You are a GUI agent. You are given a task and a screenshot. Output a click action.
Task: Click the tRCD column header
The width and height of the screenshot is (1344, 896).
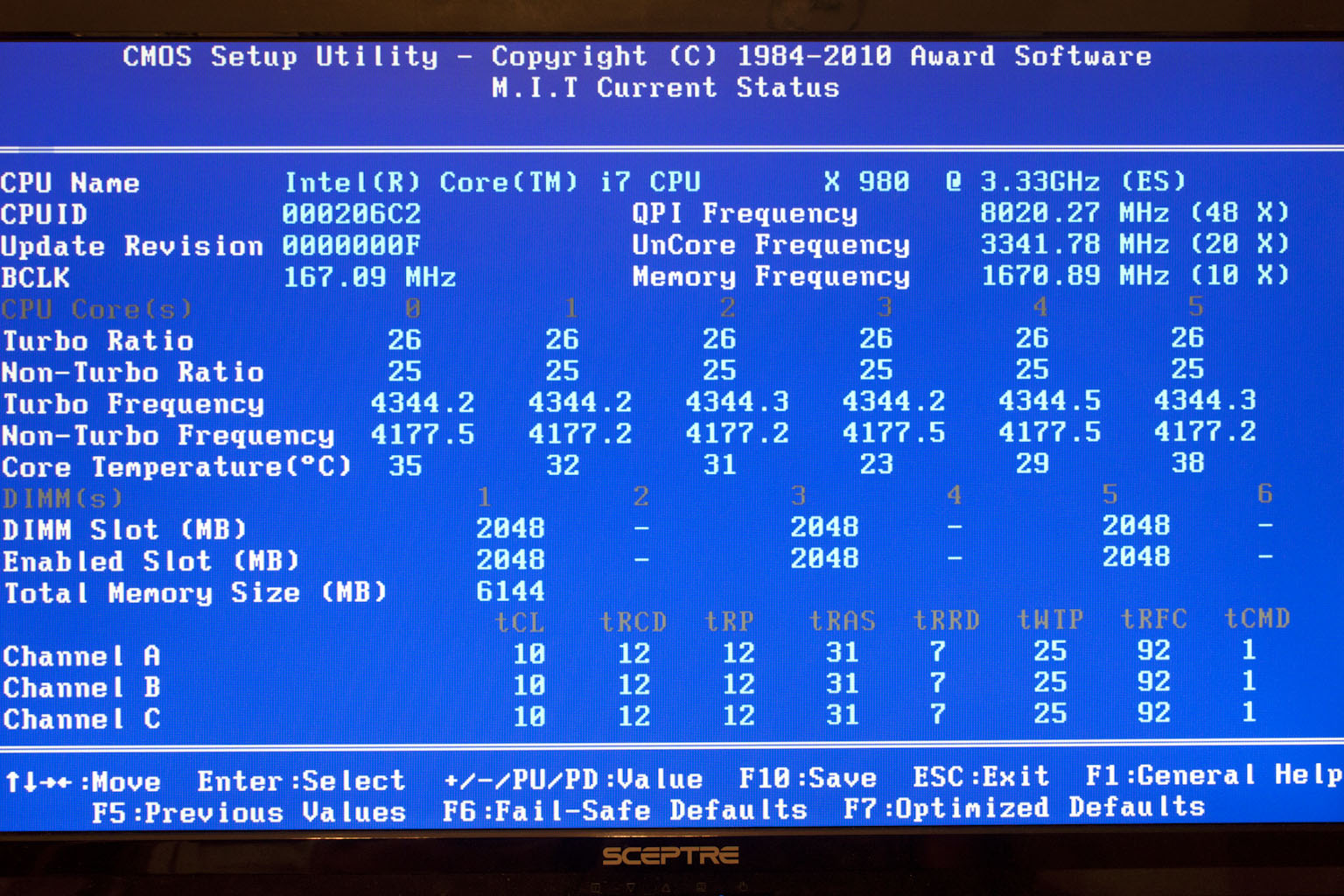pyautogui.click(x=633, y=622)
